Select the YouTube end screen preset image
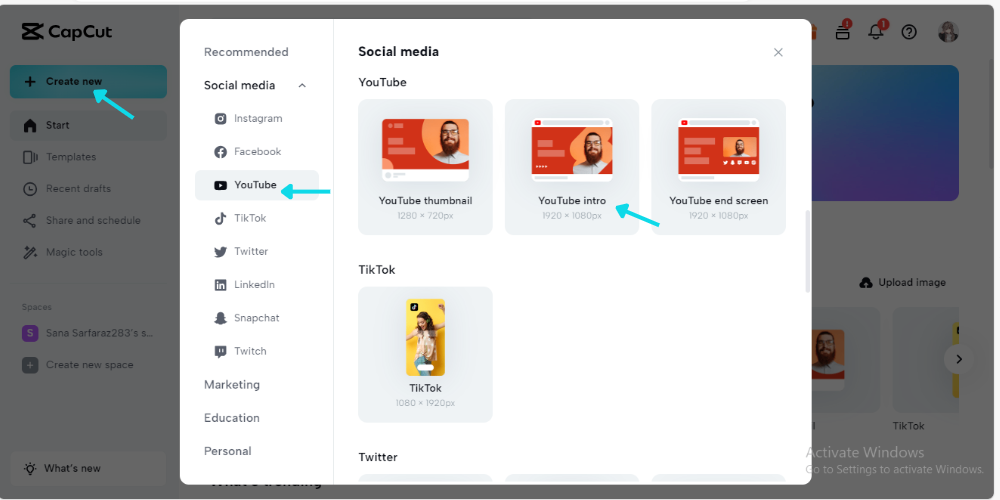The width and height of the screenshot is (1000, 500). [719, 151]
